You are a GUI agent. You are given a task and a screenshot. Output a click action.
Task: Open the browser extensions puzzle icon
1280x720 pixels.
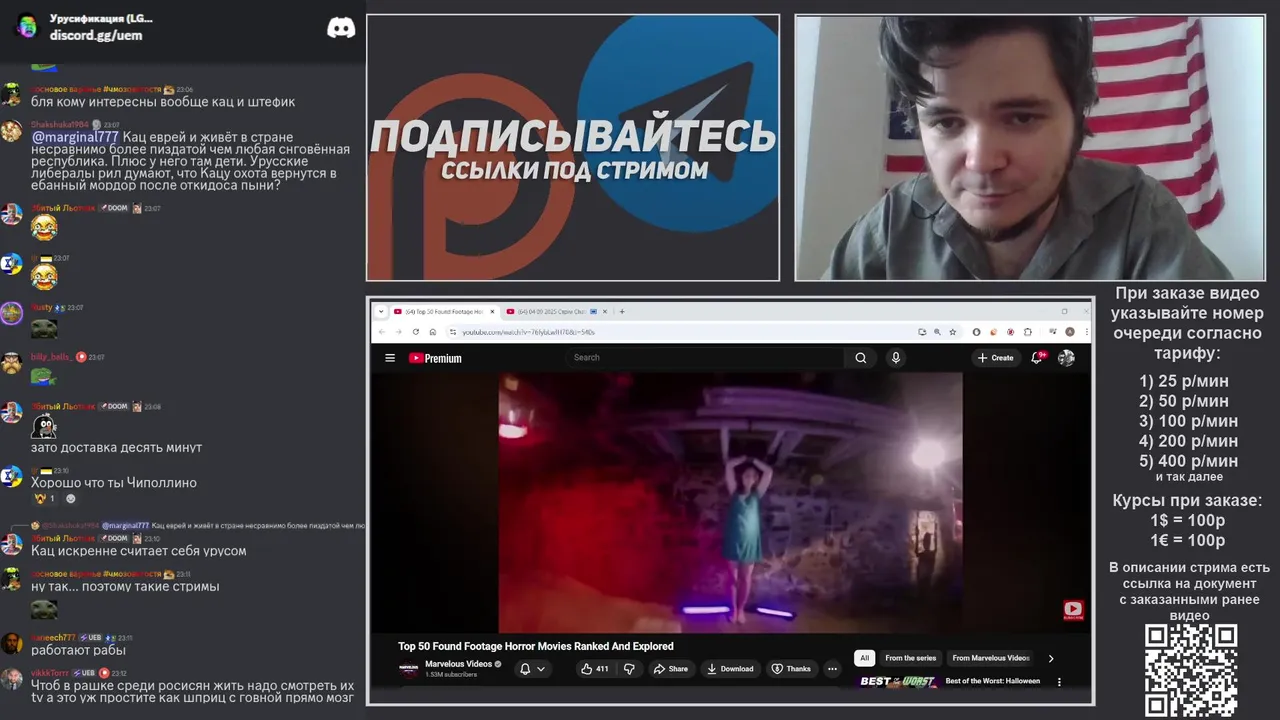point(1028,332)
